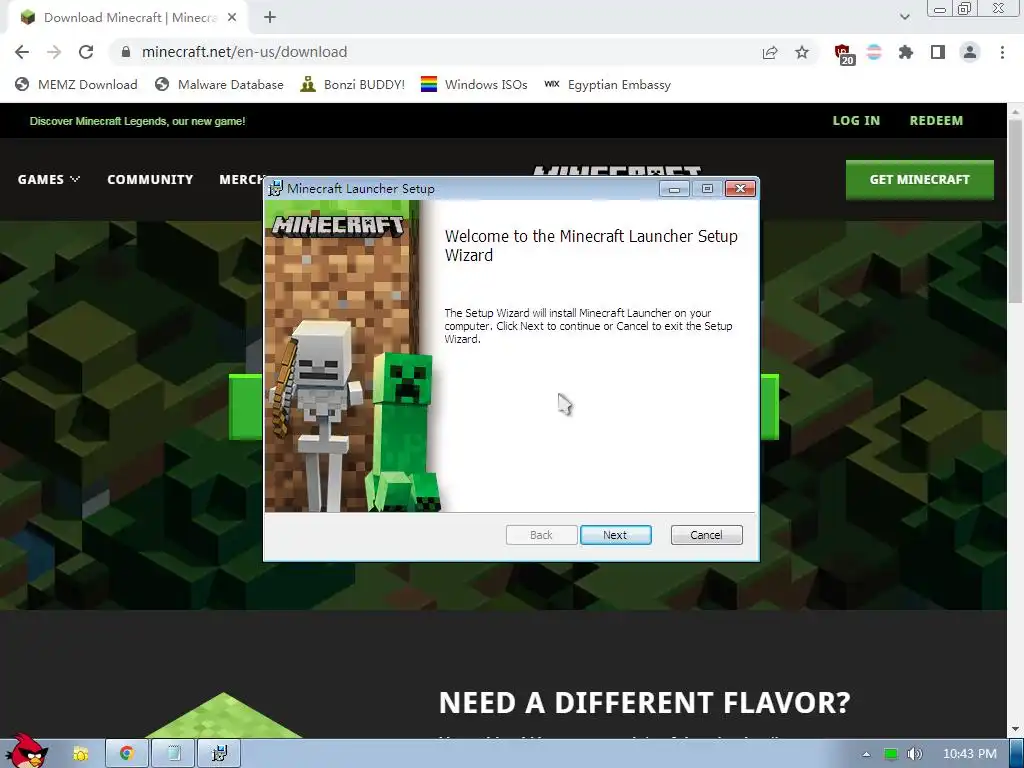
Task: Click the striped flag extension icon
Action: coord(874,52)
